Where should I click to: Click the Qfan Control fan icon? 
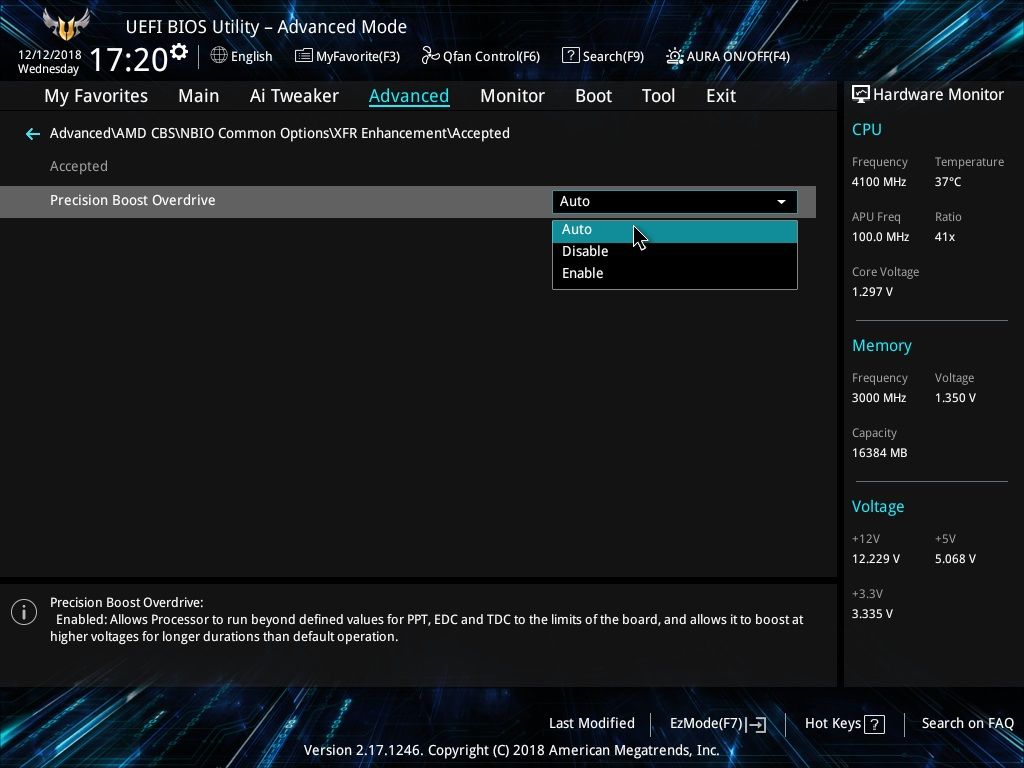coord(430,56)
